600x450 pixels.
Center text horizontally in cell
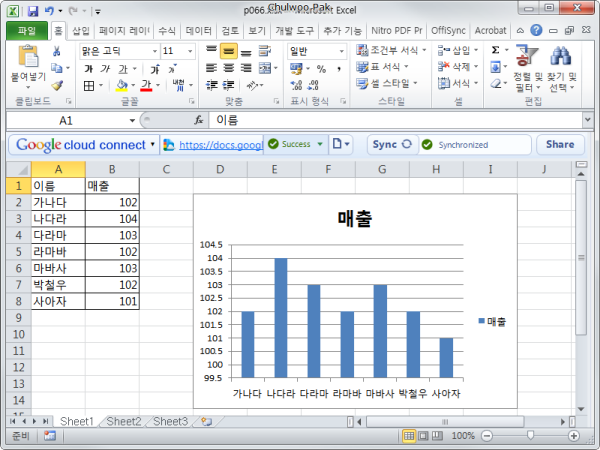click(228, 68)
